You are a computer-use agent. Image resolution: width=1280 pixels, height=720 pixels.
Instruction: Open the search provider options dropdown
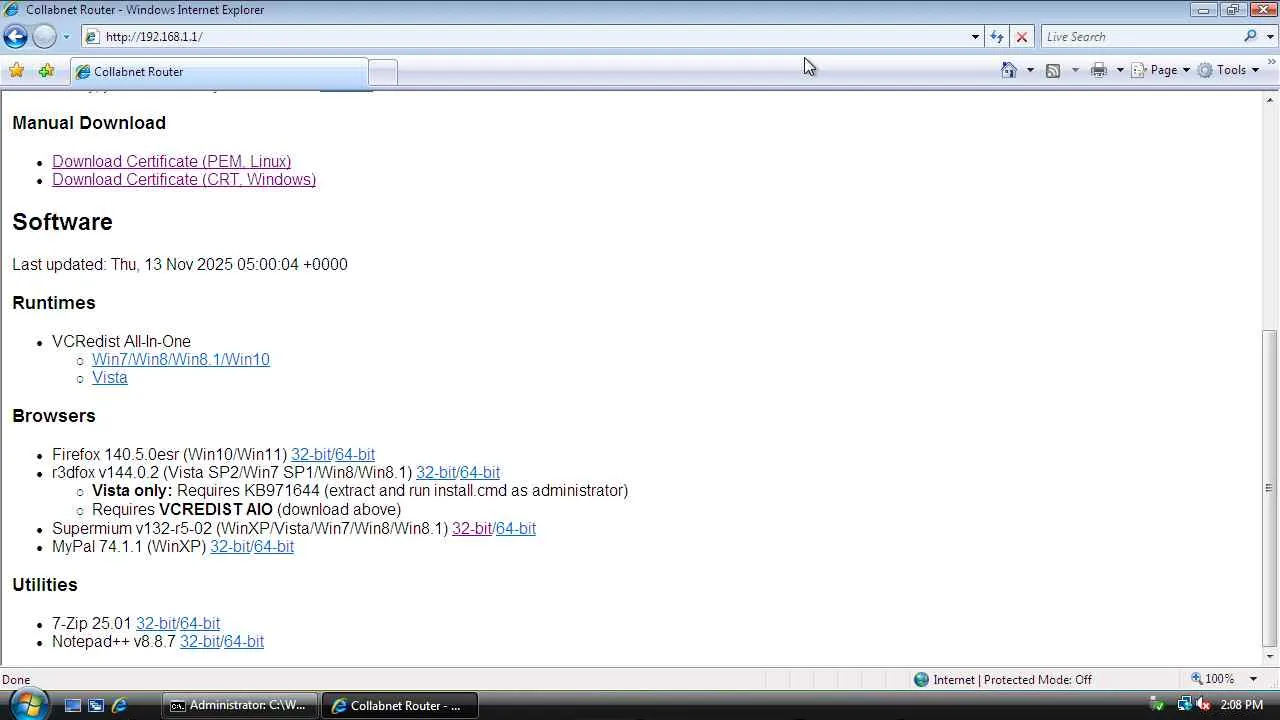pos(1271,37)
